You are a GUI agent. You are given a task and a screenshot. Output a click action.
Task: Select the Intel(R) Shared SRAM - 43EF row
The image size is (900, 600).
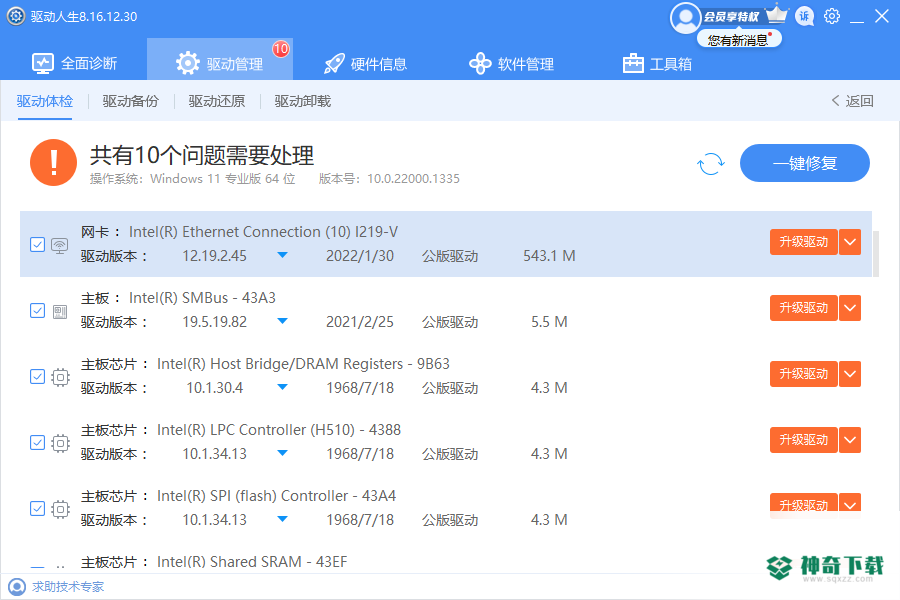click(x=446, y=561)
